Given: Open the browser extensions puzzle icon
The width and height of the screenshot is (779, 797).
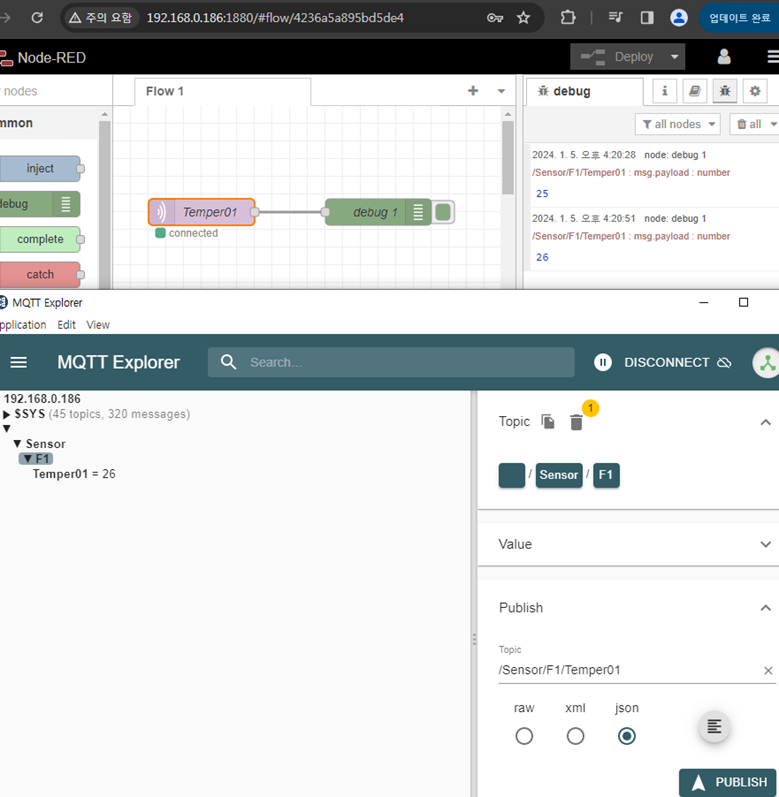Looking at the screenshot, I should 568,18.
